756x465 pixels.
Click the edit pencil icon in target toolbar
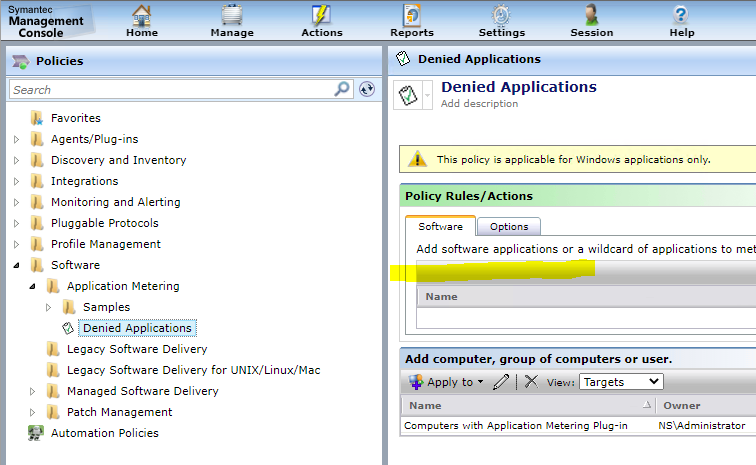point(500,382)
